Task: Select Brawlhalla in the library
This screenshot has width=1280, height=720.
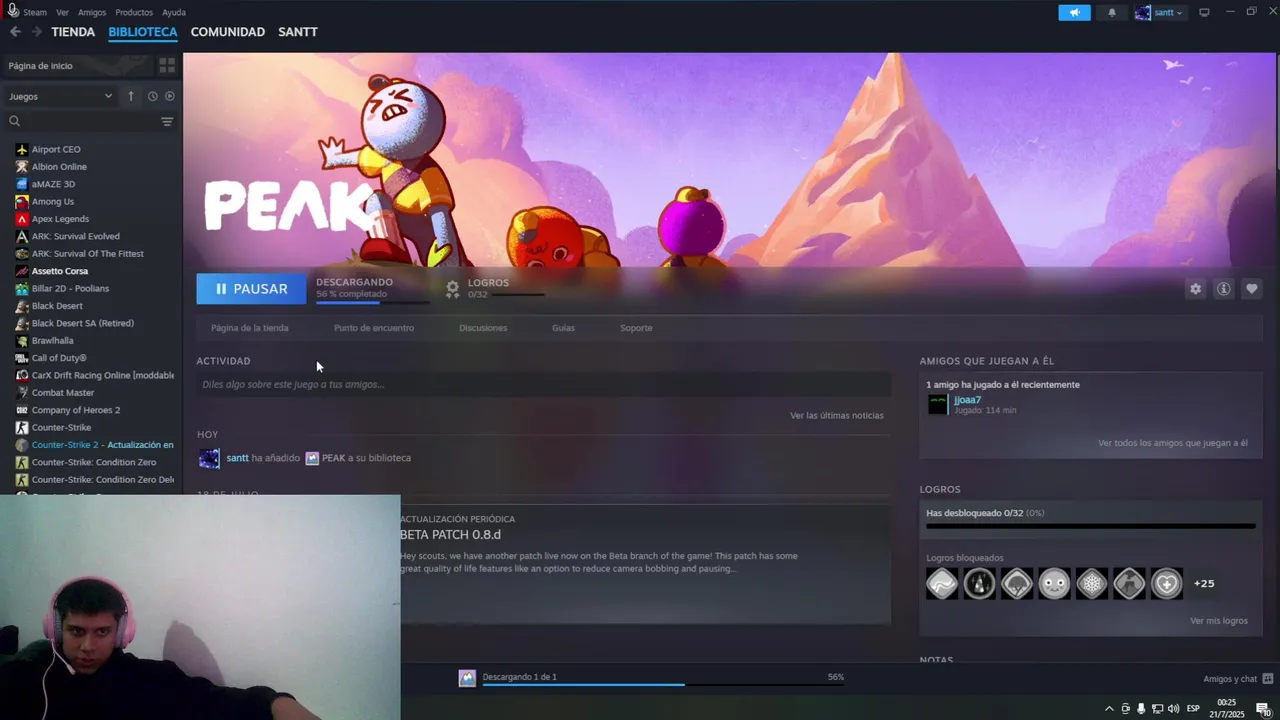Action: (x=52, y=341)
